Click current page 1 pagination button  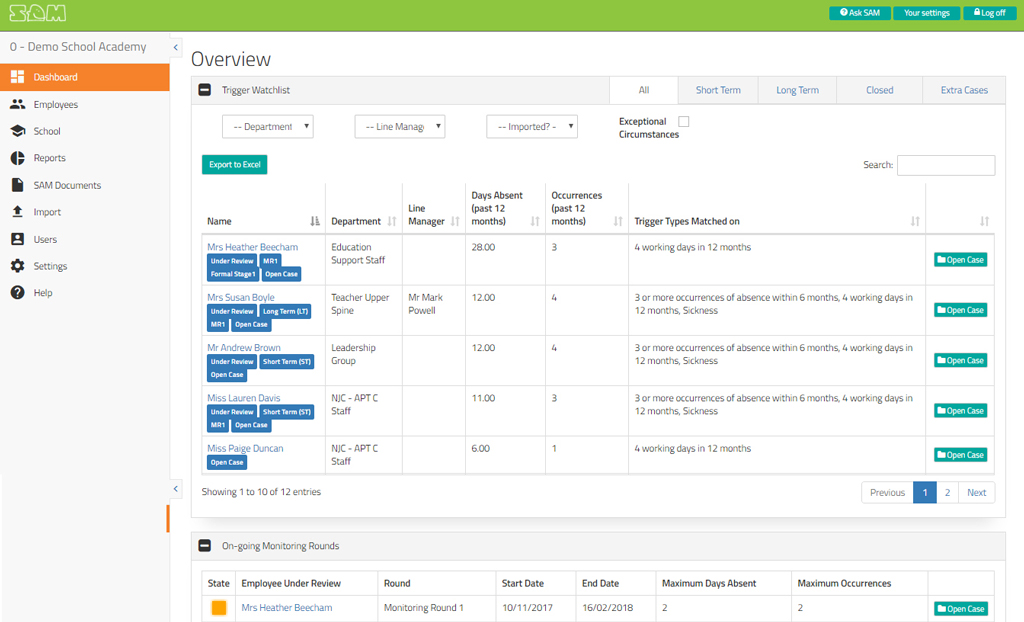(925, 493)
